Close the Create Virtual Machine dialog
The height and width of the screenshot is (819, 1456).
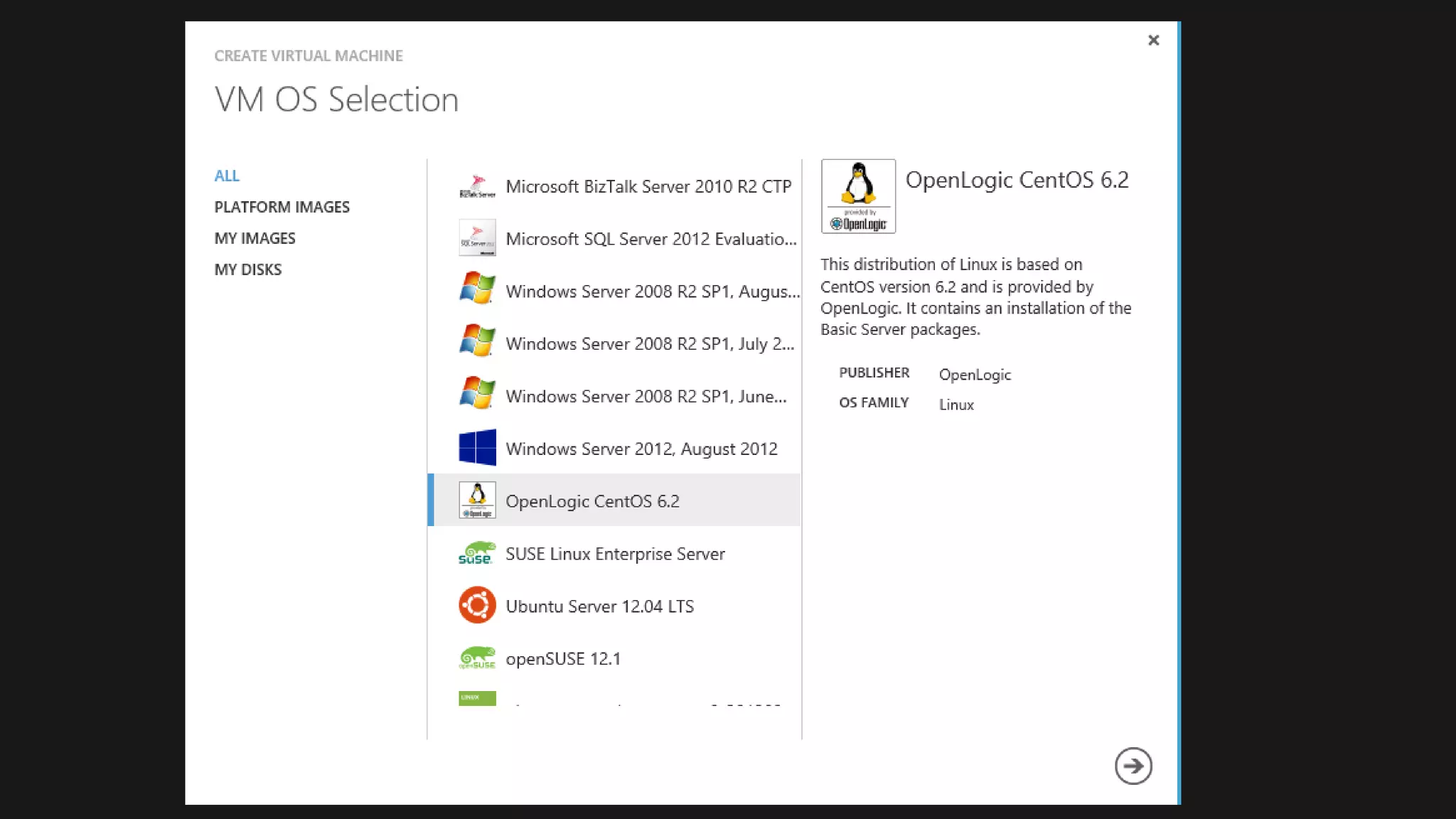(1153, 41)
